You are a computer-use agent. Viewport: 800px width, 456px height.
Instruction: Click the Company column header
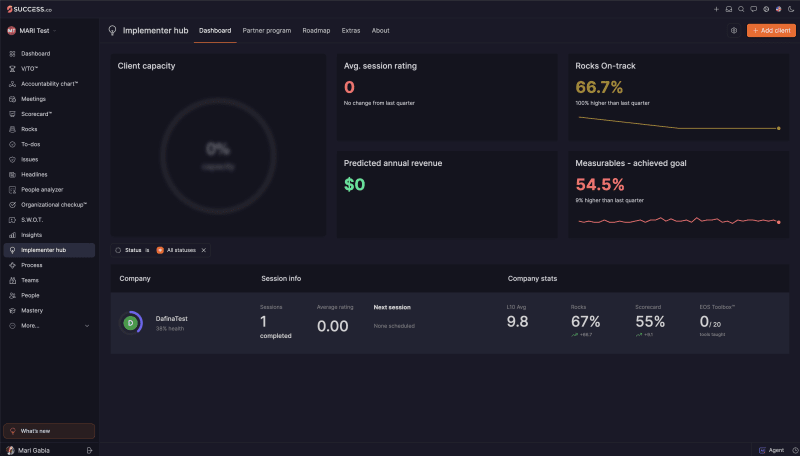[135, 278]
